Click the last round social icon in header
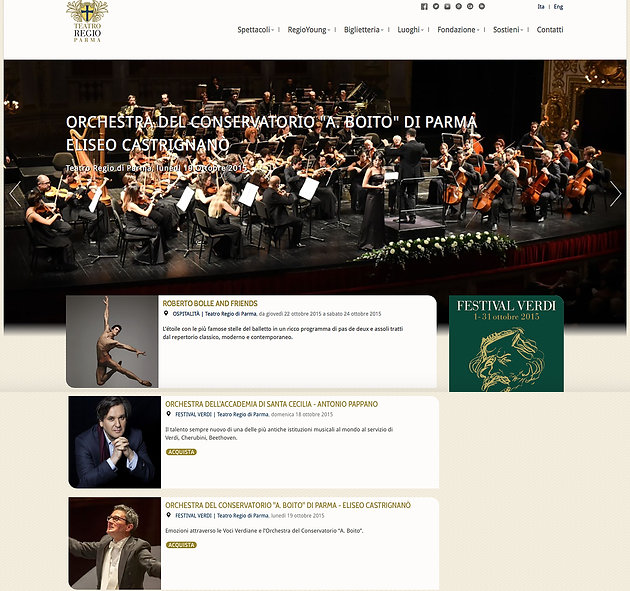This screenshot has height=591, width=630. tap(482, 6)
